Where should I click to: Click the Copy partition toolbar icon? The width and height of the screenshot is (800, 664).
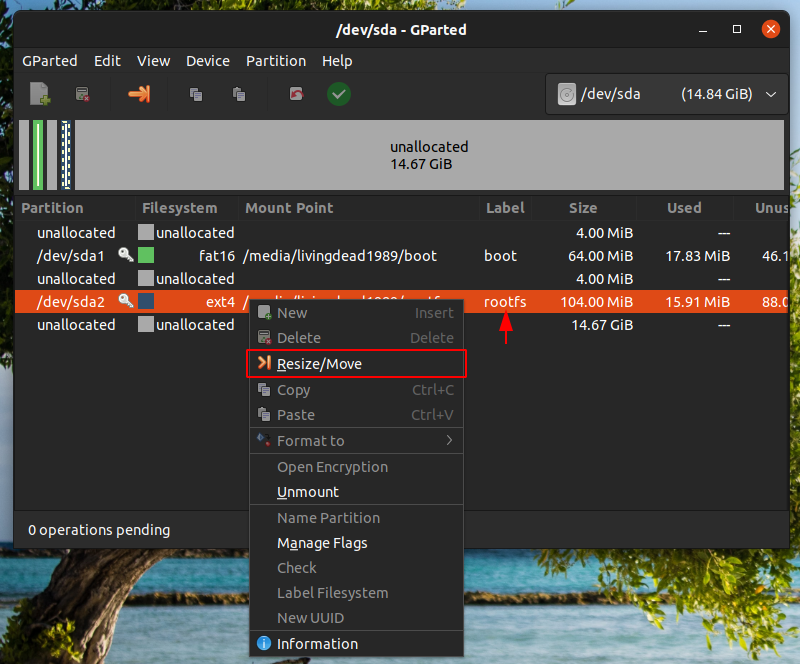[196, 94]
